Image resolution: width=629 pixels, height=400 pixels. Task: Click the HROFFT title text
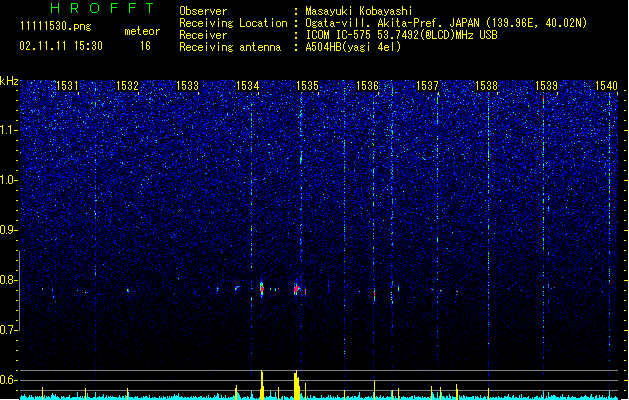click(x=103, y=8)
